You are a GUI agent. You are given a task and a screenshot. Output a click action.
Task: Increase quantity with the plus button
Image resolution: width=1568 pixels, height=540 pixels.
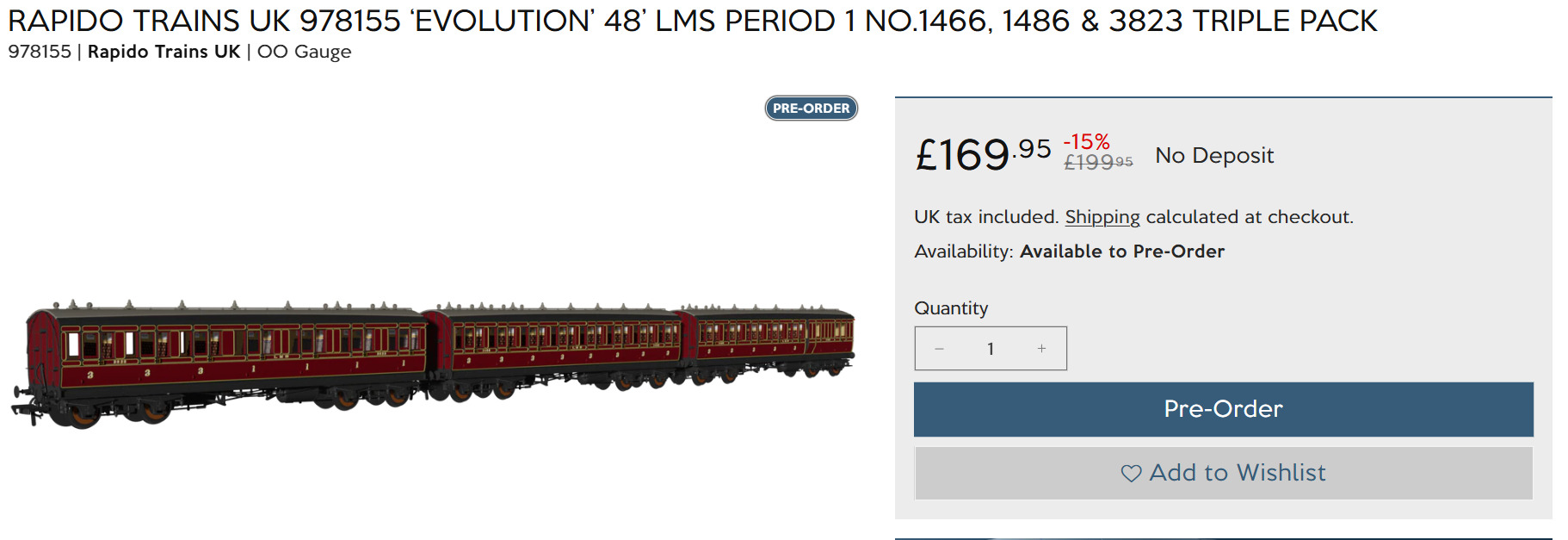1041,349
